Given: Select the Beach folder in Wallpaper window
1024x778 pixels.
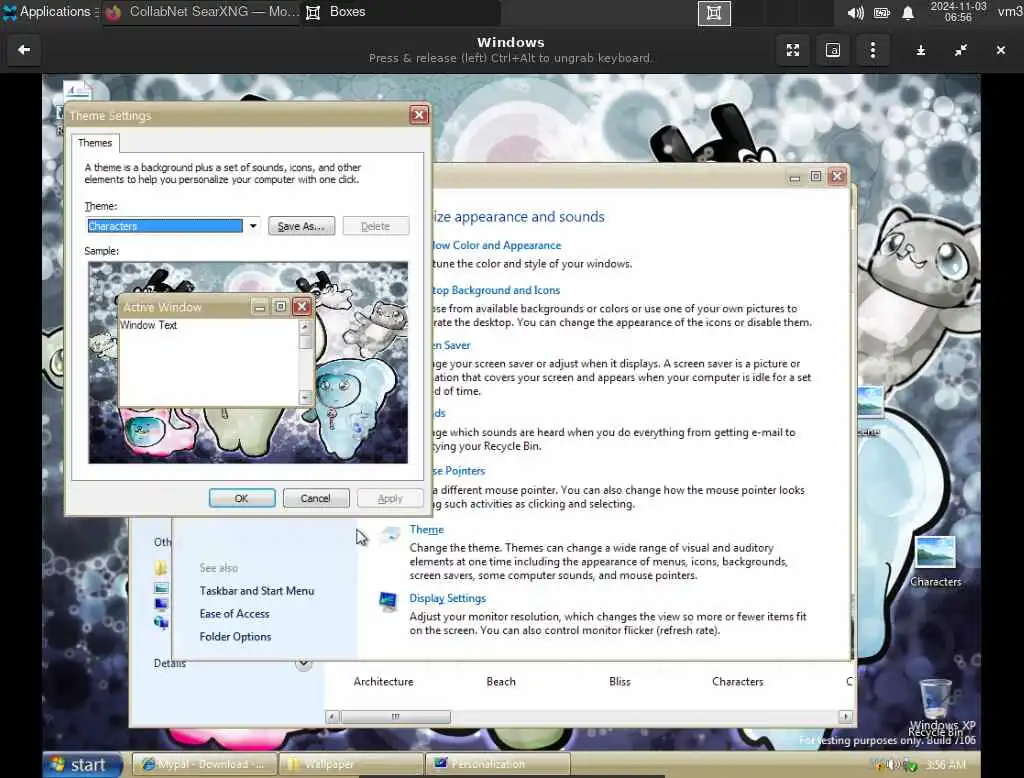Looking at the screenshot, I should (501, 682).
